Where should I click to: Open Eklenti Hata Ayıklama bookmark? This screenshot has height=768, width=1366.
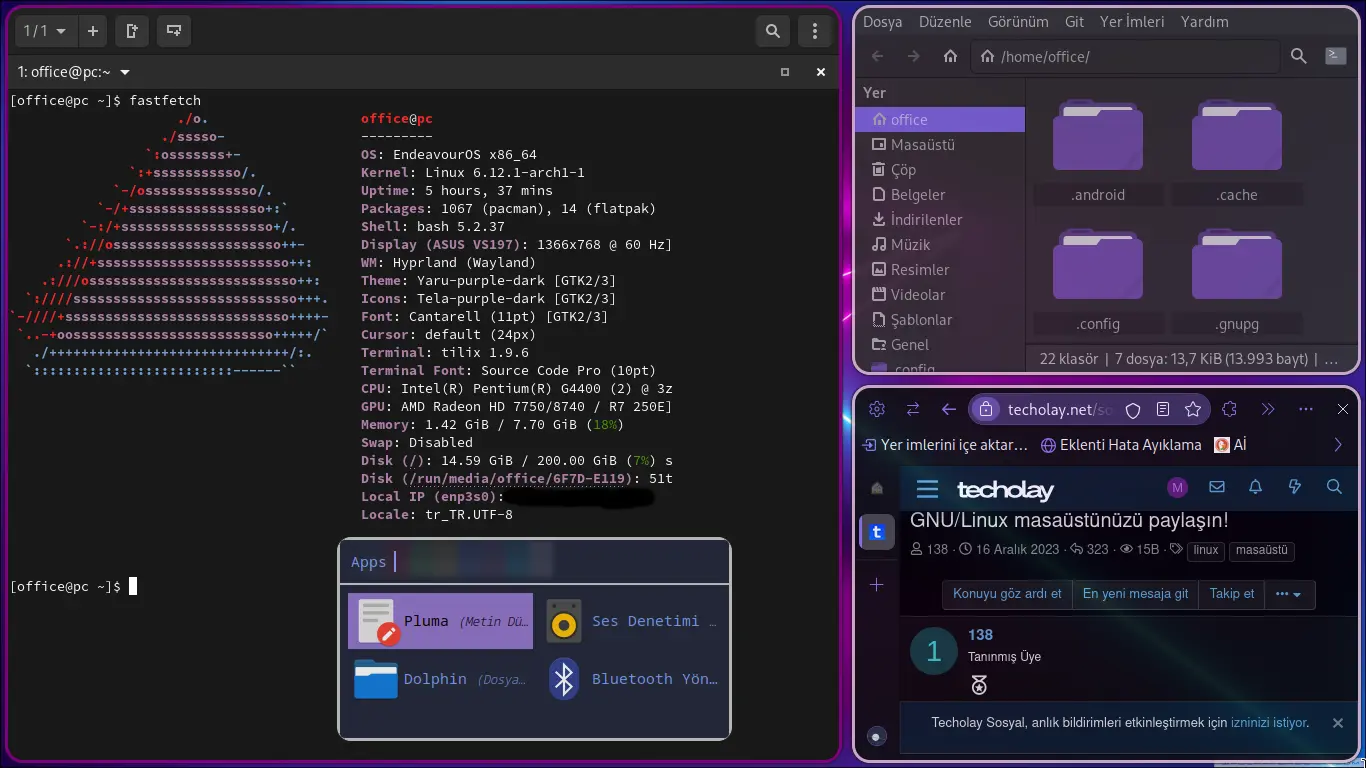1121,445
